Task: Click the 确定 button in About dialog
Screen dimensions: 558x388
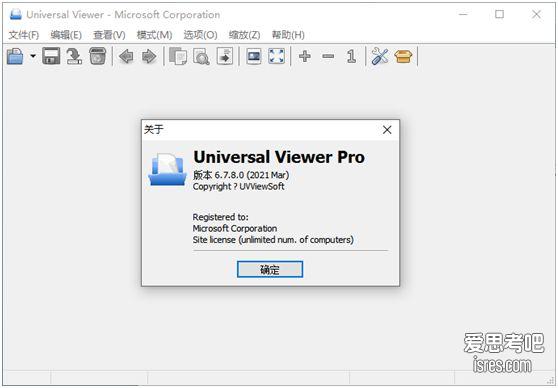Action: pyautogui.click(x=270, y=269)
